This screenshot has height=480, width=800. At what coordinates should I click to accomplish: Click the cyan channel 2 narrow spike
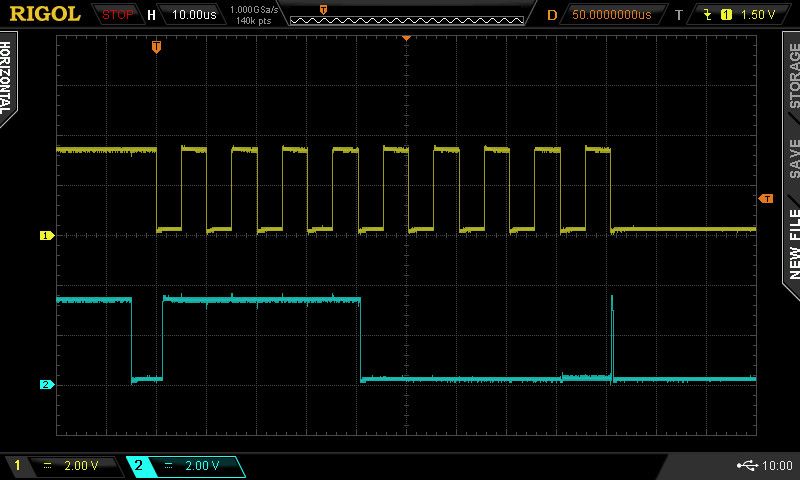(x=612, y=337)
